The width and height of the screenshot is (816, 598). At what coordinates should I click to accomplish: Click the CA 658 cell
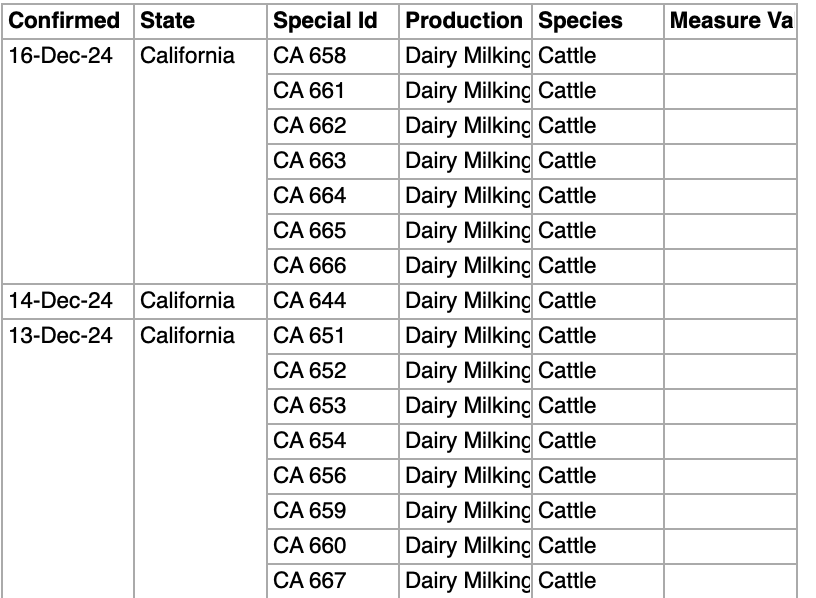tap(310, 56)
